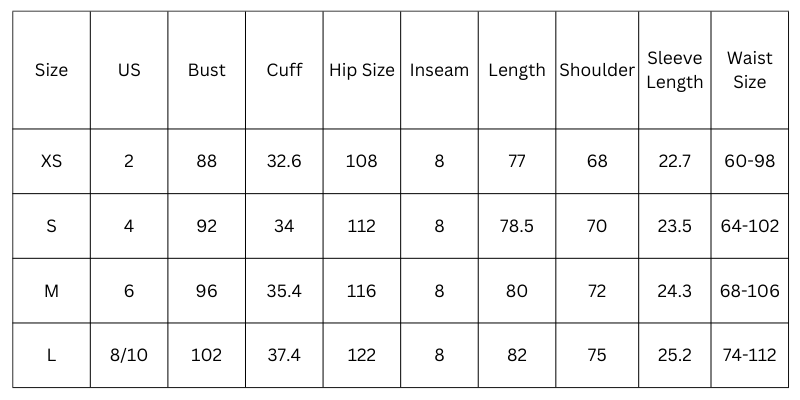
Task: Click the sleeve length value 24.3
Action: click(674, 291)
